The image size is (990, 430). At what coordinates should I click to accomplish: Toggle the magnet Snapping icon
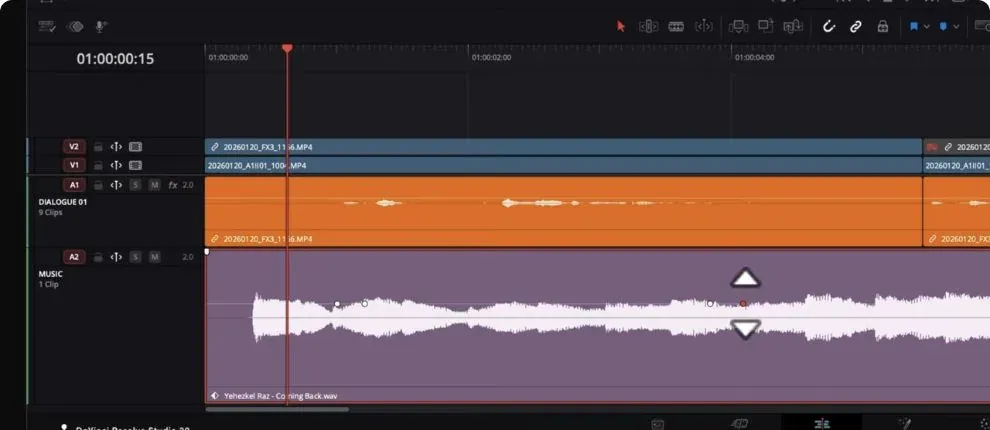click(x=828, y=27)
